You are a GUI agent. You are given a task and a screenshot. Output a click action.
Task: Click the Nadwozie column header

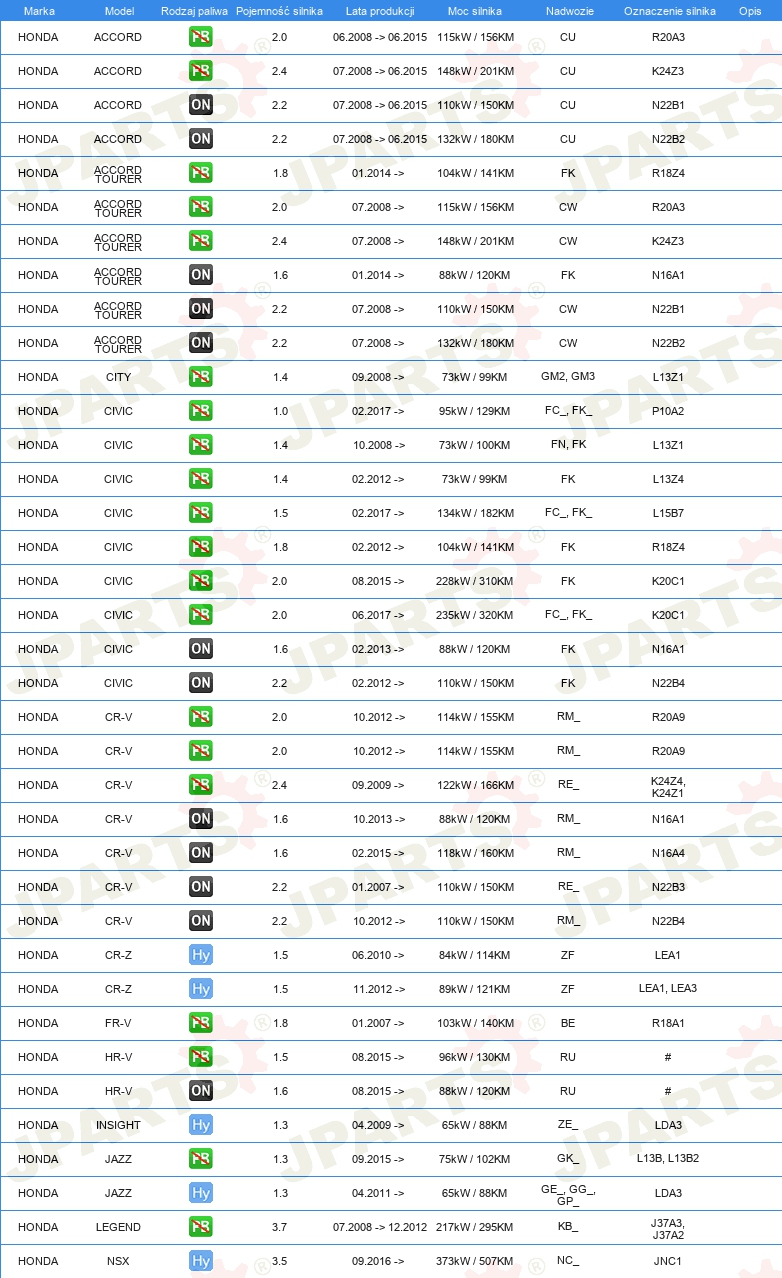coord(568,11)
